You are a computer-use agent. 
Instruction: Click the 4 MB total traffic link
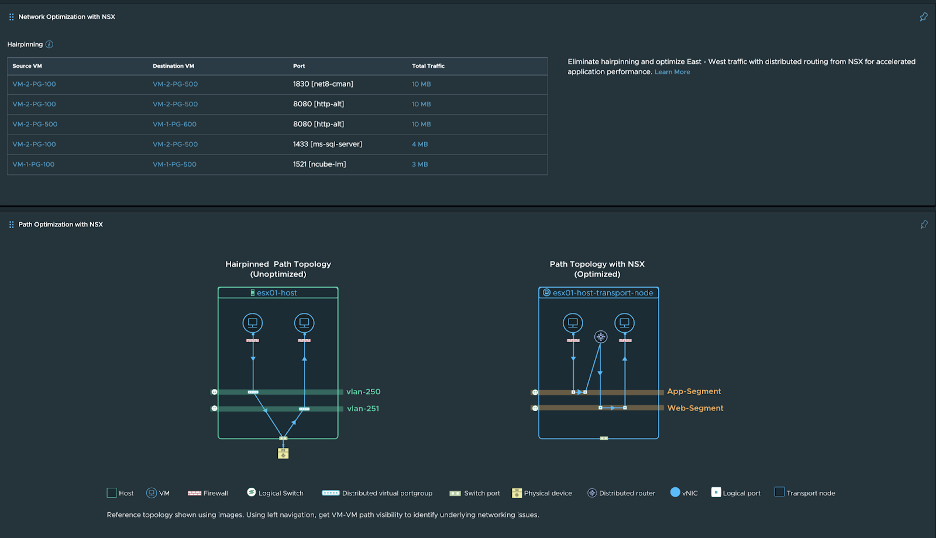(x=420, y=144)
